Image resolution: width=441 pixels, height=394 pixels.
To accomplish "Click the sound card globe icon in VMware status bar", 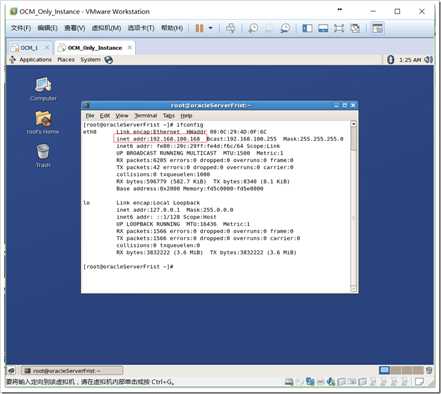I will click(331, 382).
